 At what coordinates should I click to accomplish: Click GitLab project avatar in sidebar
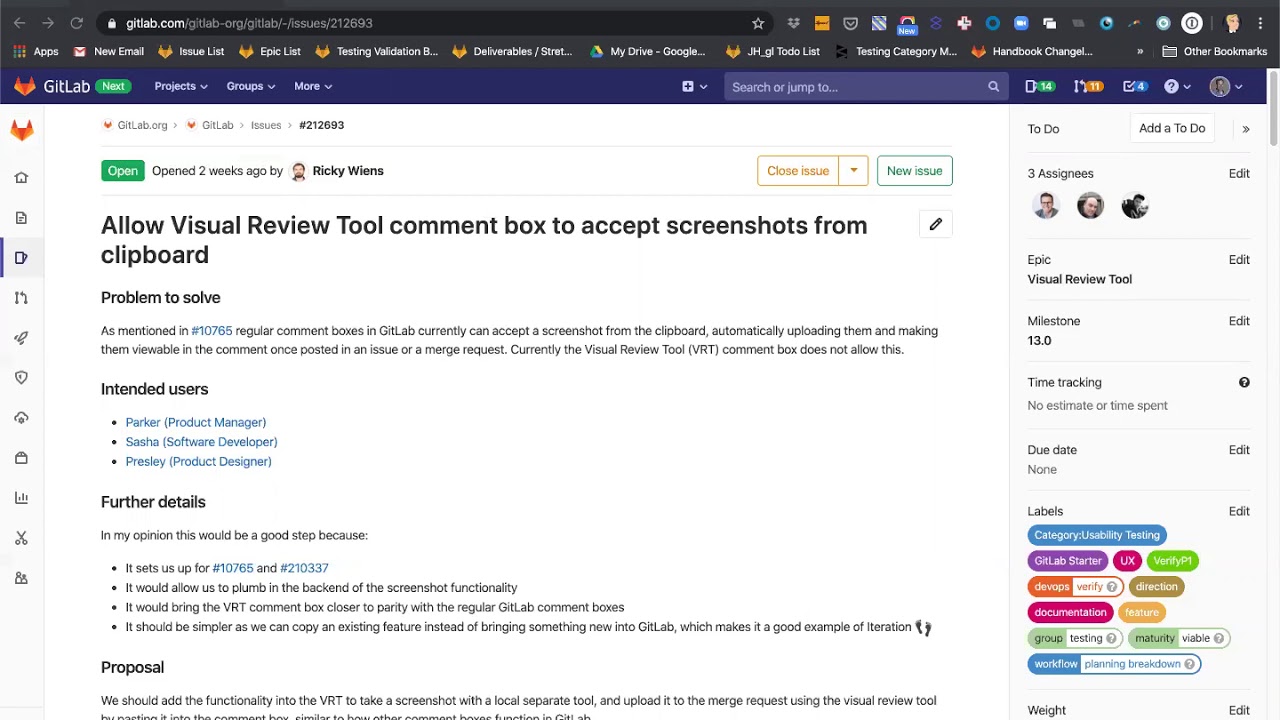point(21,130)
